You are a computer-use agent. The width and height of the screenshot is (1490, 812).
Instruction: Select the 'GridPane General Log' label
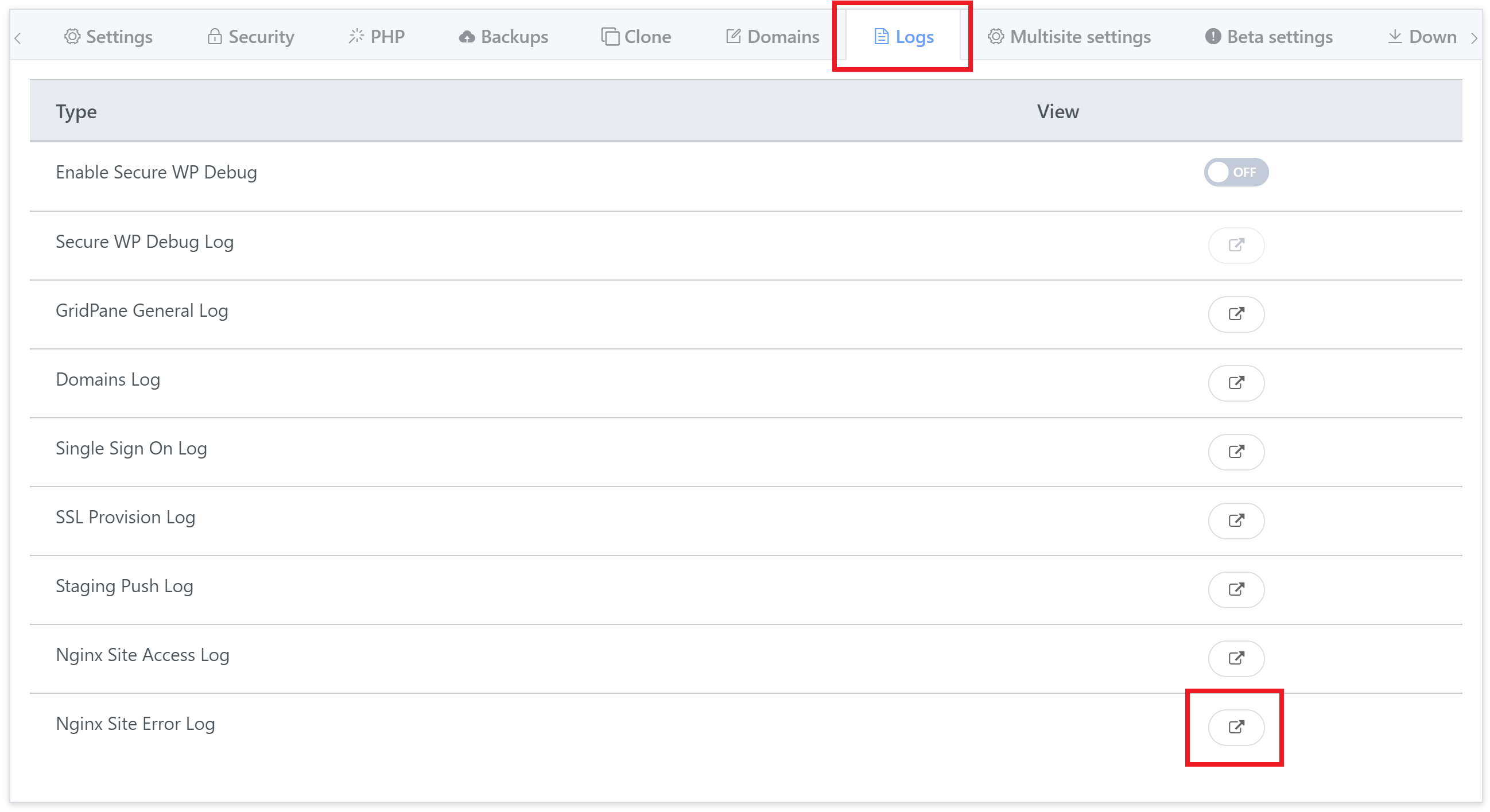tap(142, 310)
